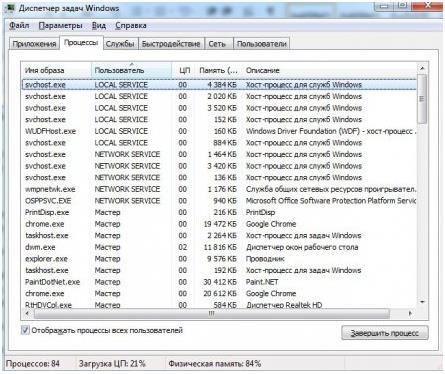Switch to the Службы tab
The height and width of the screenshot is (374, 445).
(120, 44)
